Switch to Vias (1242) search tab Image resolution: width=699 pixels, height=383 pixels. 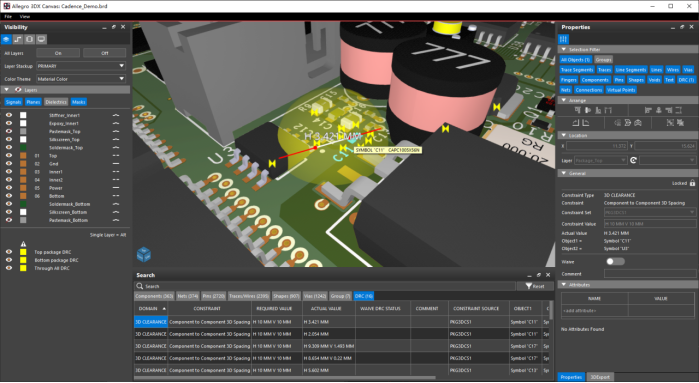[x=315, y=296]
